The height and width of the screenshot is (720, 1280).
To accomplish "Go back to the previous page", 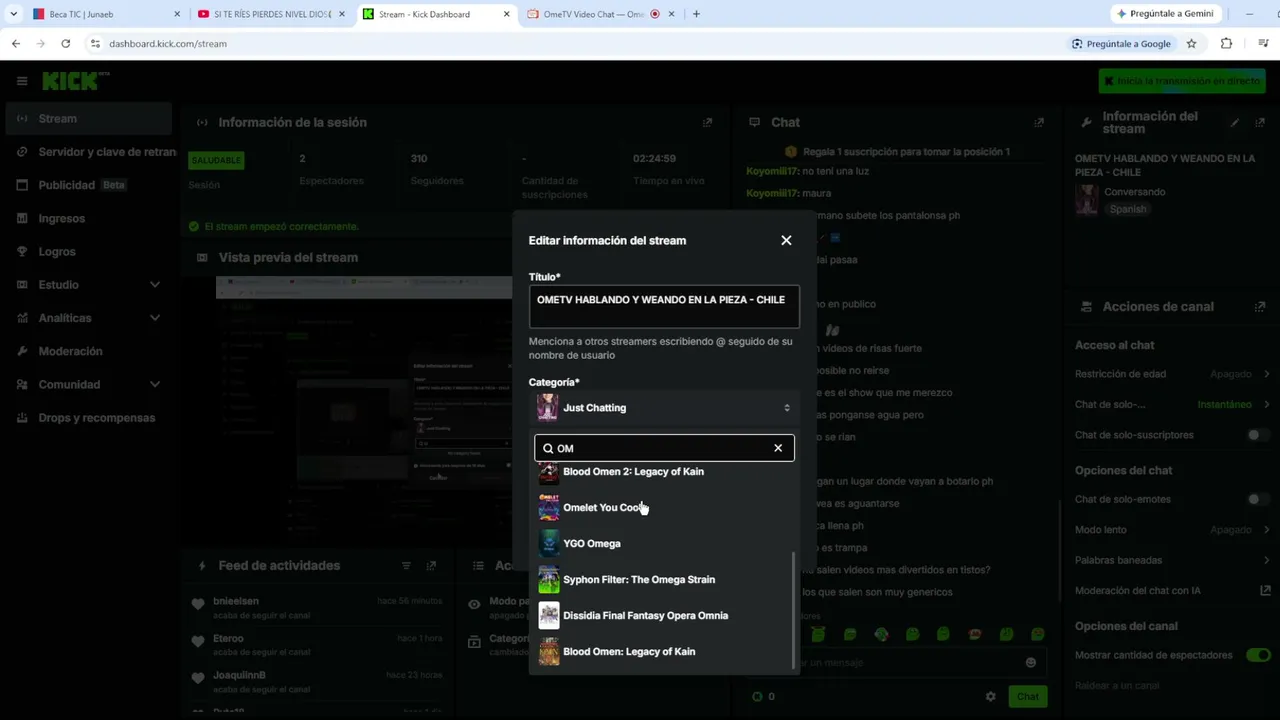I will (16, 44).
